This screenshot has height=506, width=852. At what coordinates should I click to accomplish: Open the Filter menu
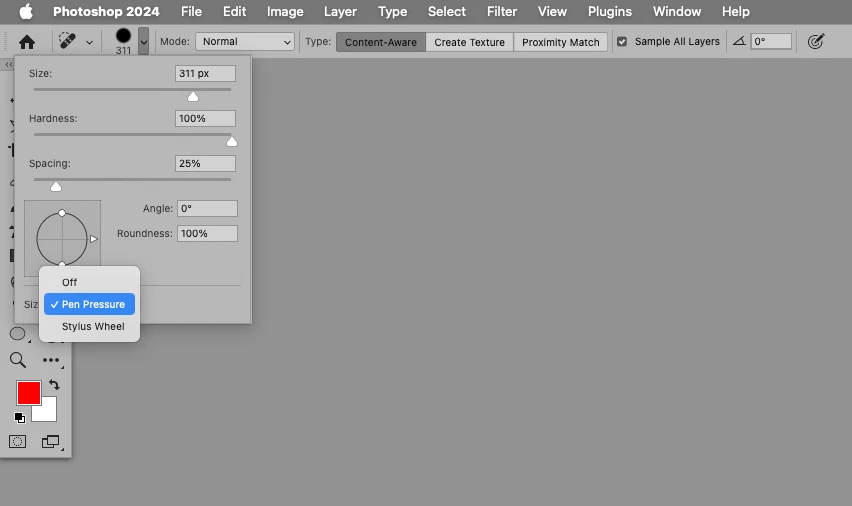point(502,11)
